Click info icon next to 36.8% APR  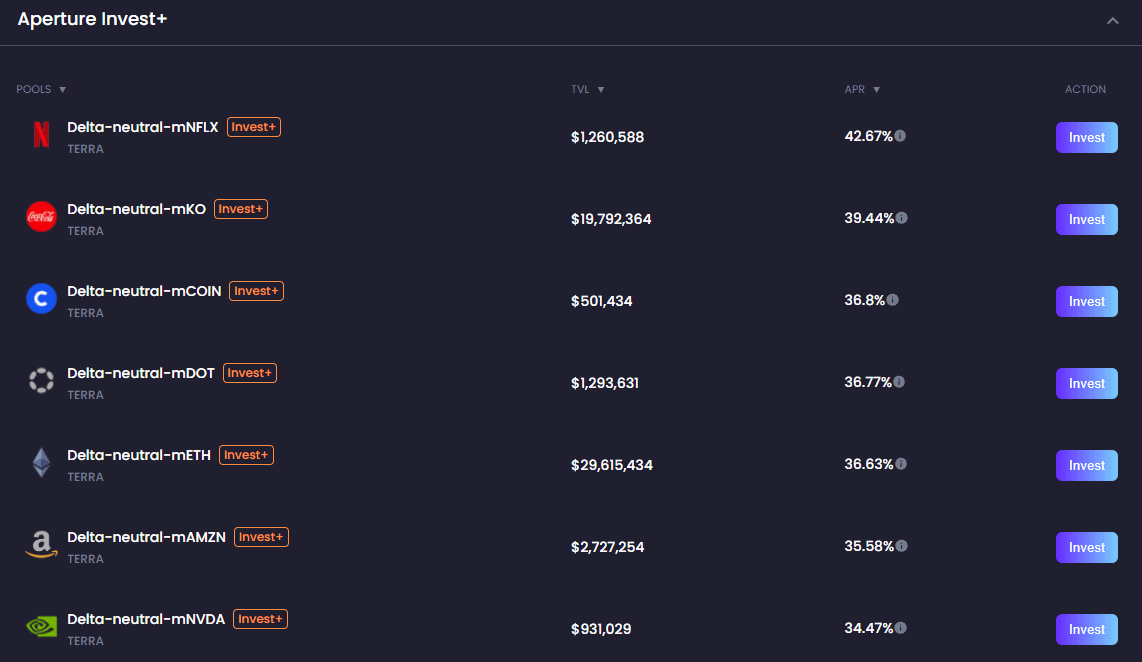[x=892, y=300]
